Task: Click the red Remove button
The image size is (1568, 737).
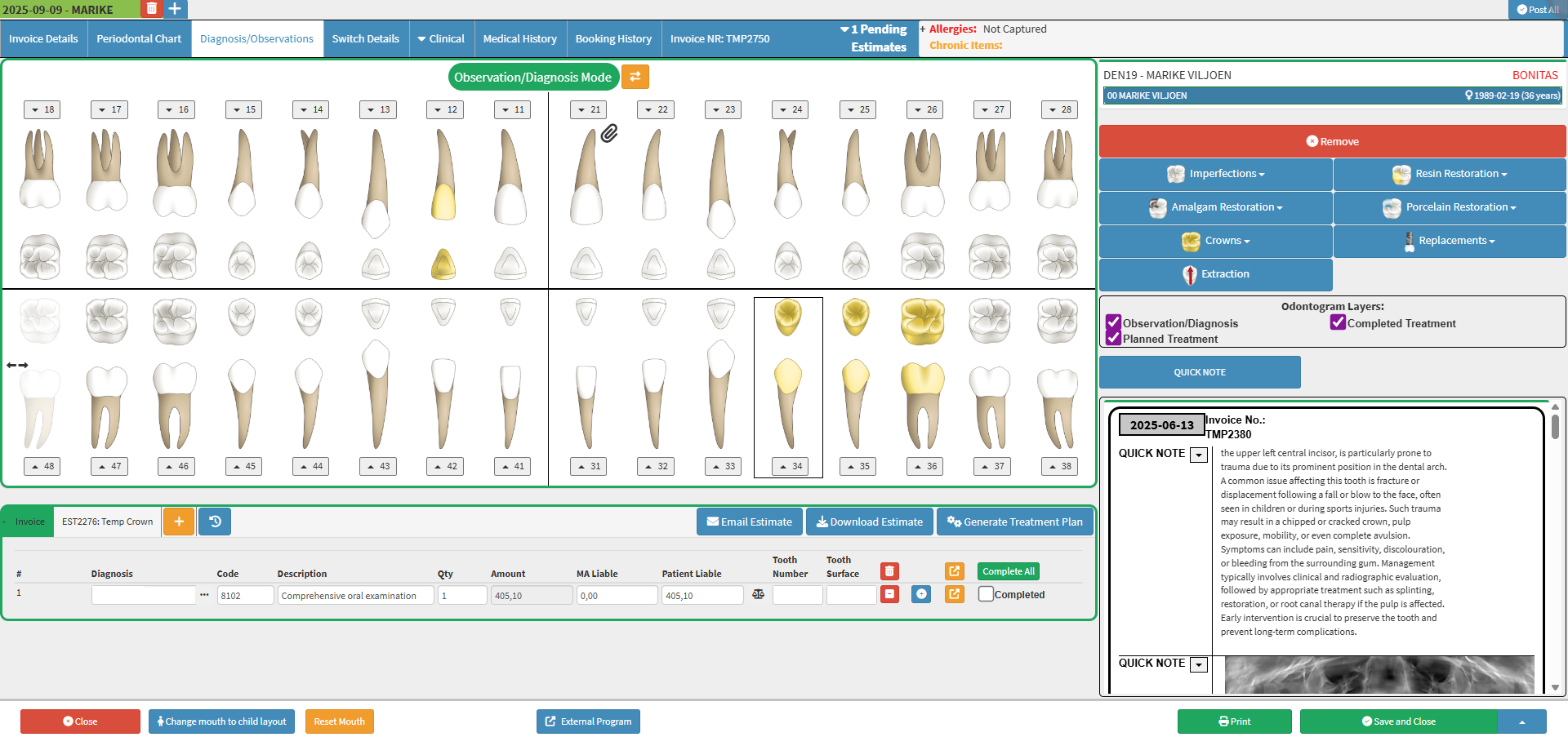Action: click(x=1332, y=141)
